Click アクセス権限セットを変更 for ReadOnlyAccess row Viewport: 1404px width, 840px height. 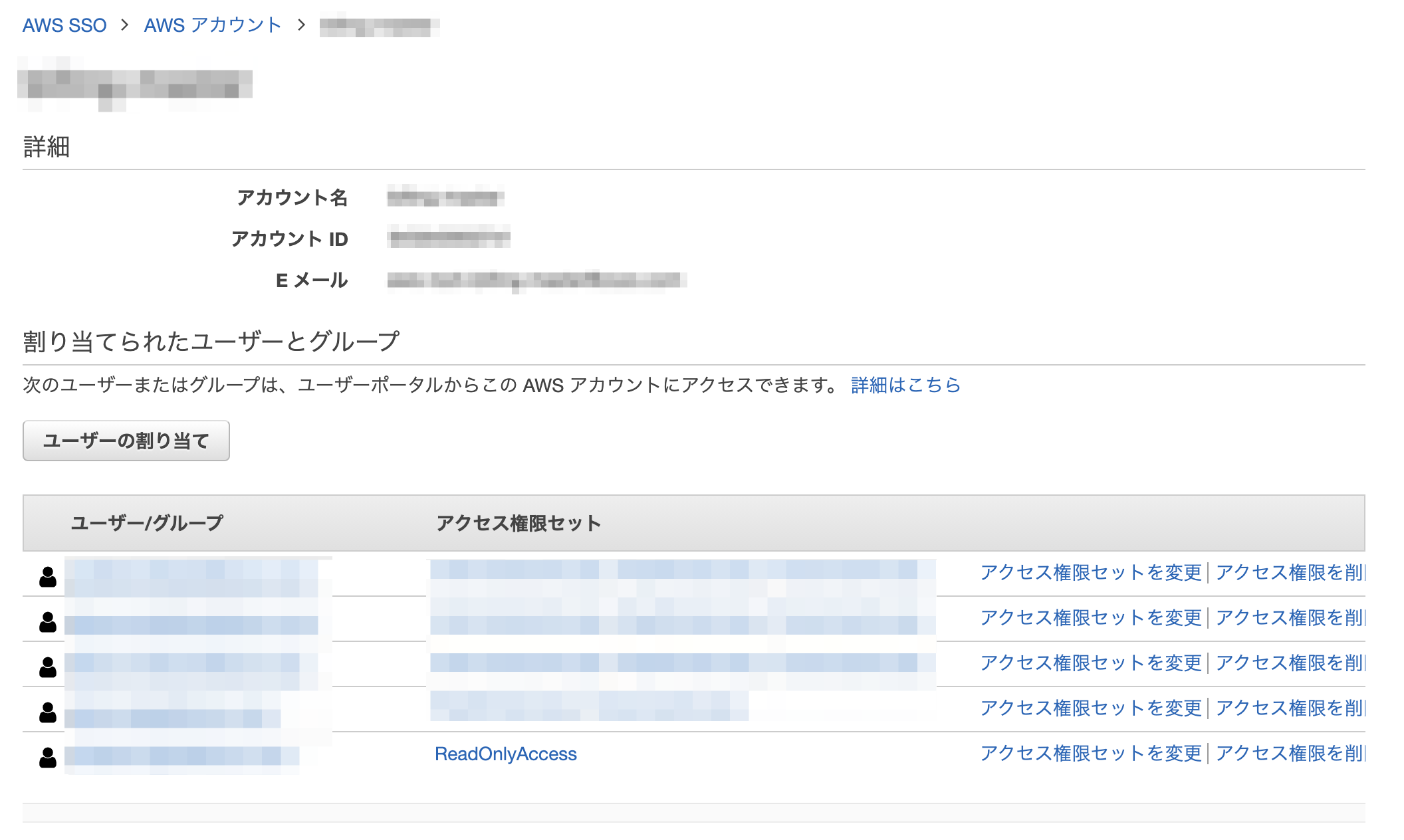1091,753
